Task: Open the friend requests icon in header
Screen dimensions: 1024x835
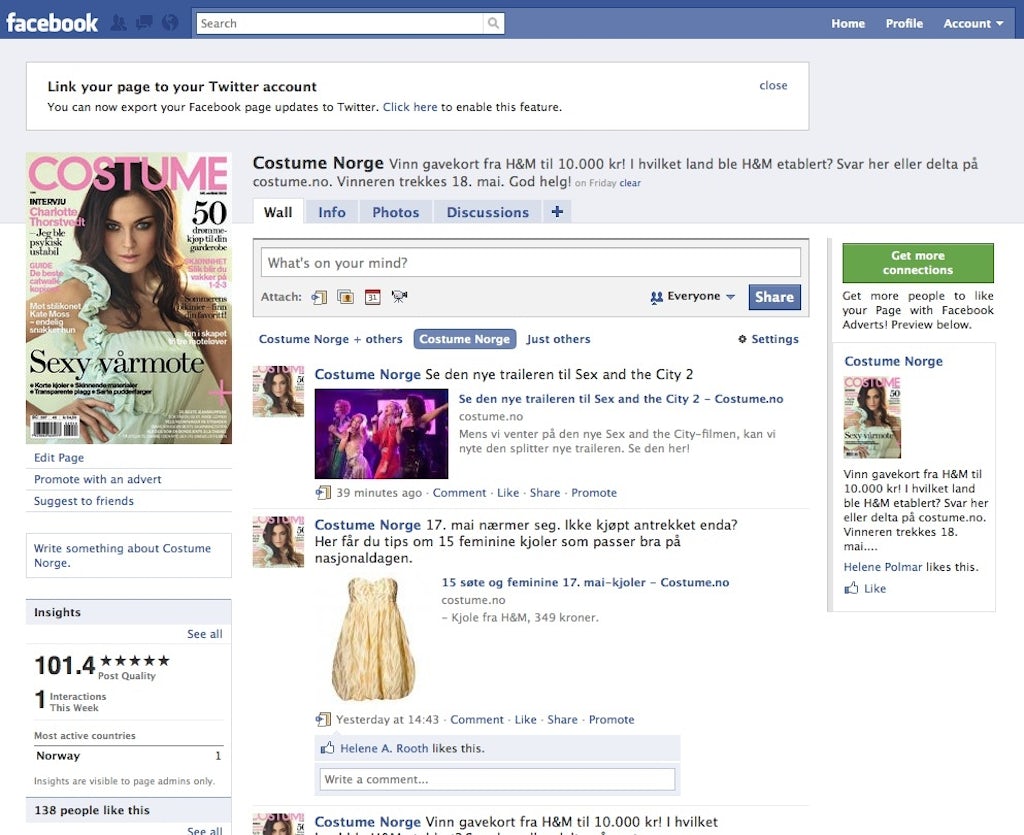Action: click(119, 23)
